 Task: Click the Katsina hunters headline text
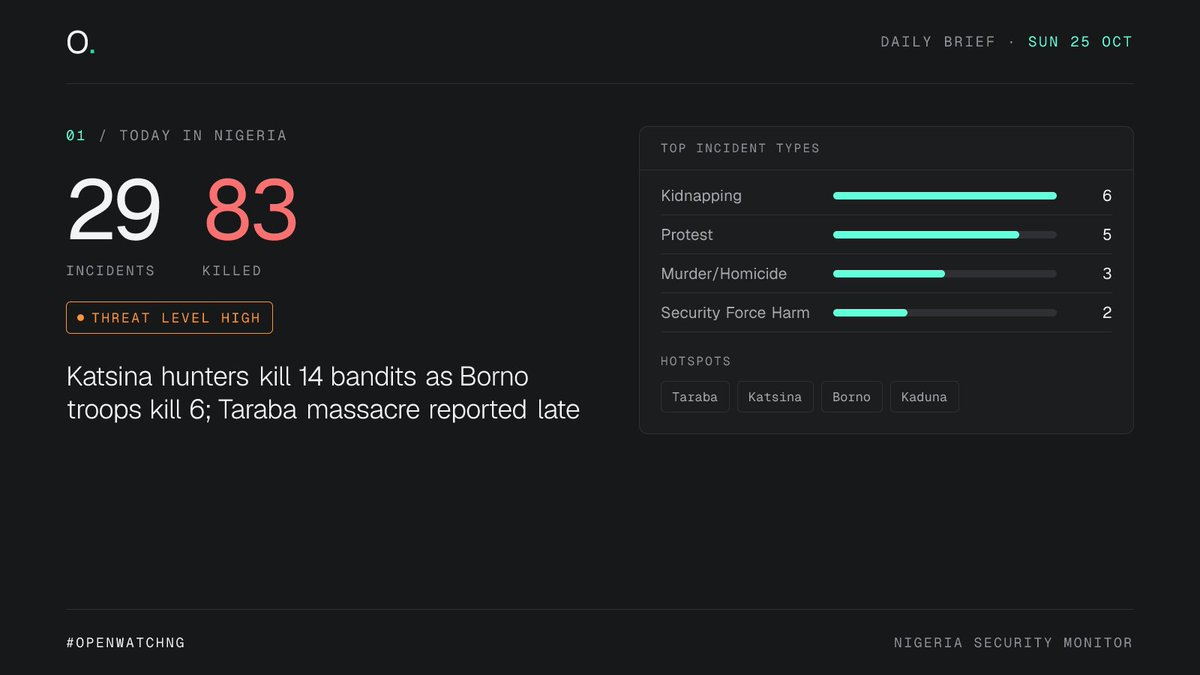323,393
